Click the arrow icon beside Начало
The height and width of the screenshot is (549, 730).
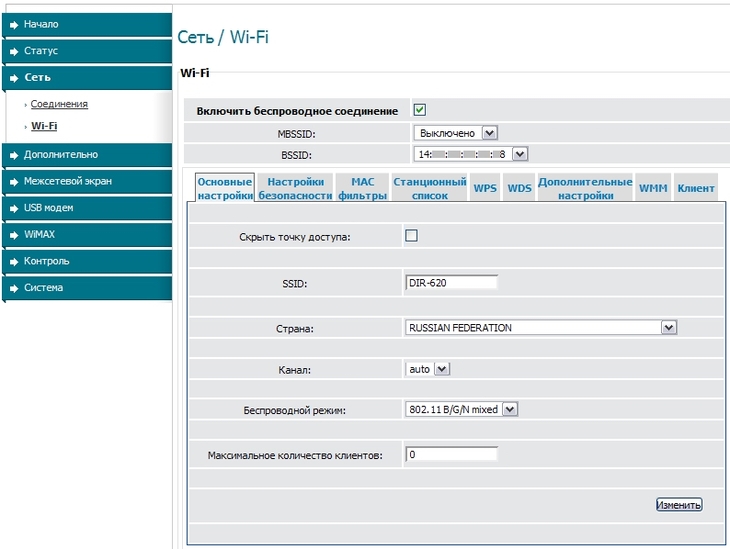(14, 25)
